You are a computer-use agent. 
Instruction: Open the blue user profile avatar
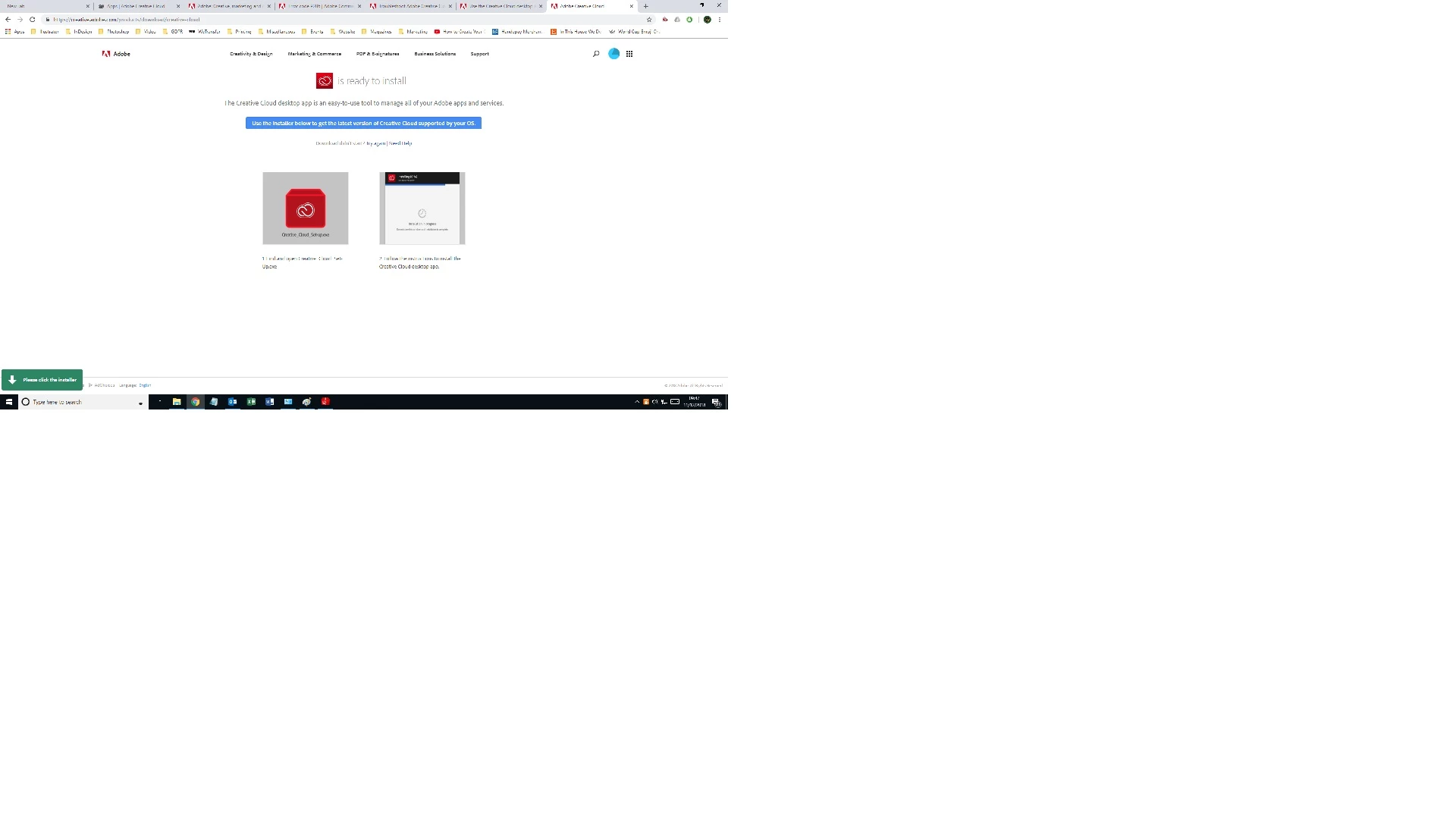click(x=613, y=54)
